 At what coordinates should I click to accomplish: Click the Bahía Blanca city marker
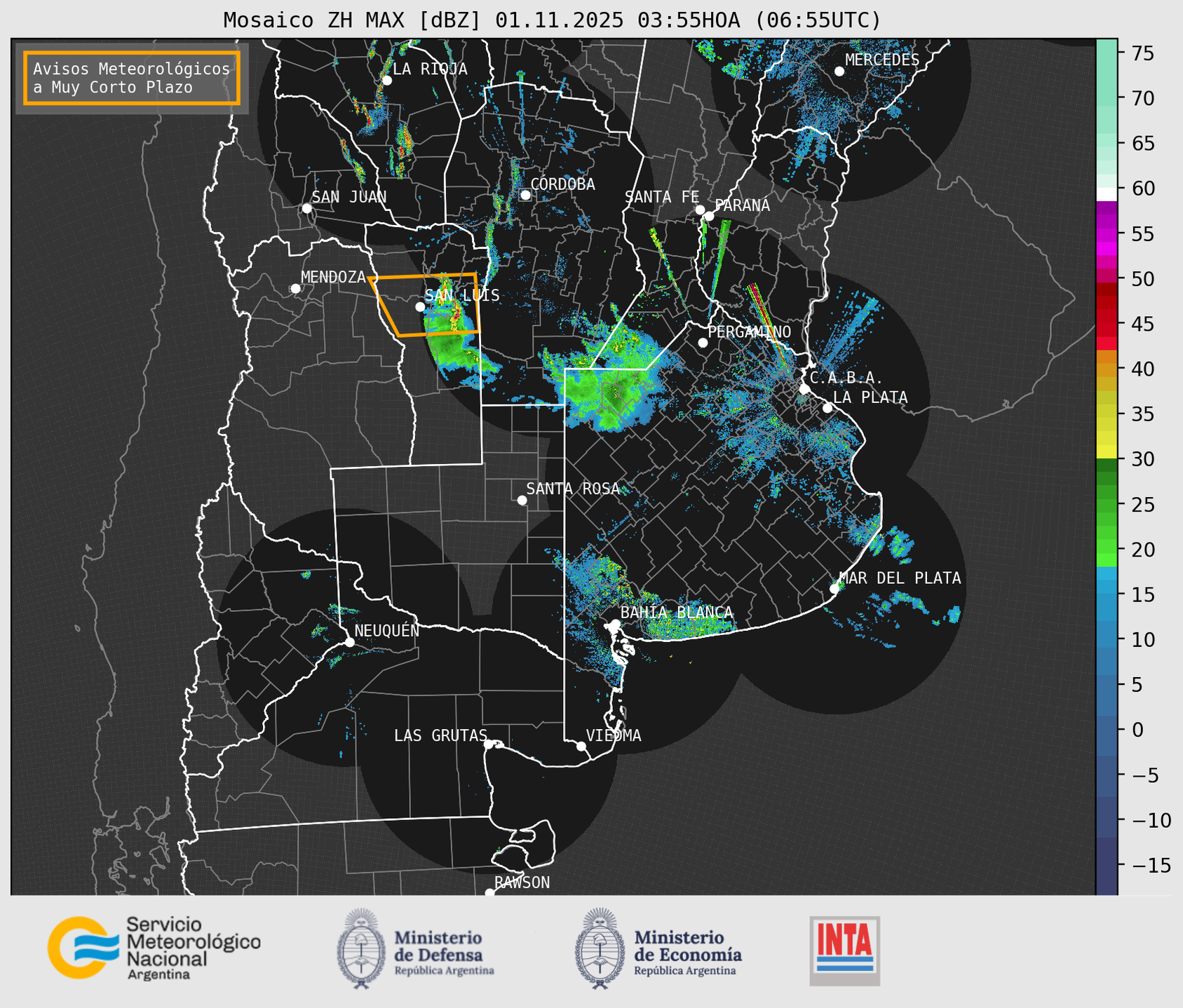click(615, 624)
